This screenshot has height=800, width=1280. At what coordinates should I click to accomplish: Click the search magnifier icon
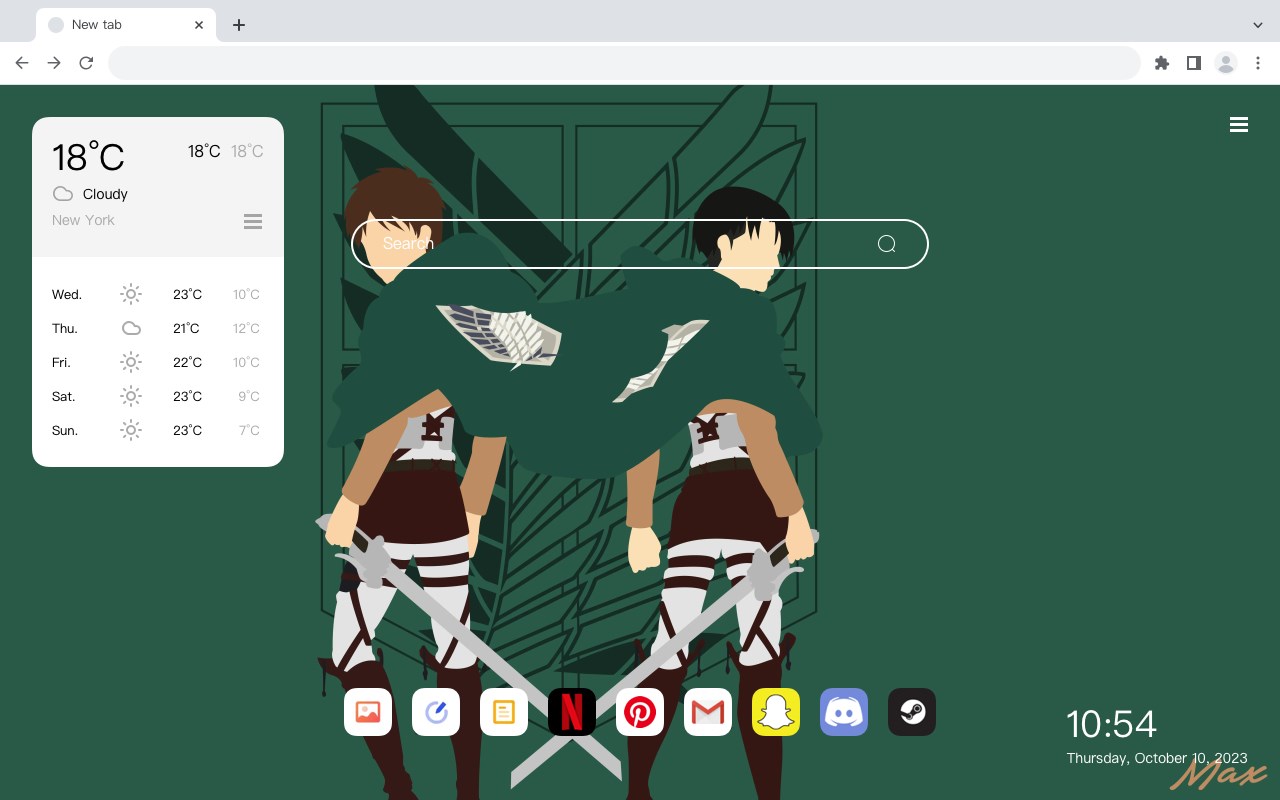887,244
